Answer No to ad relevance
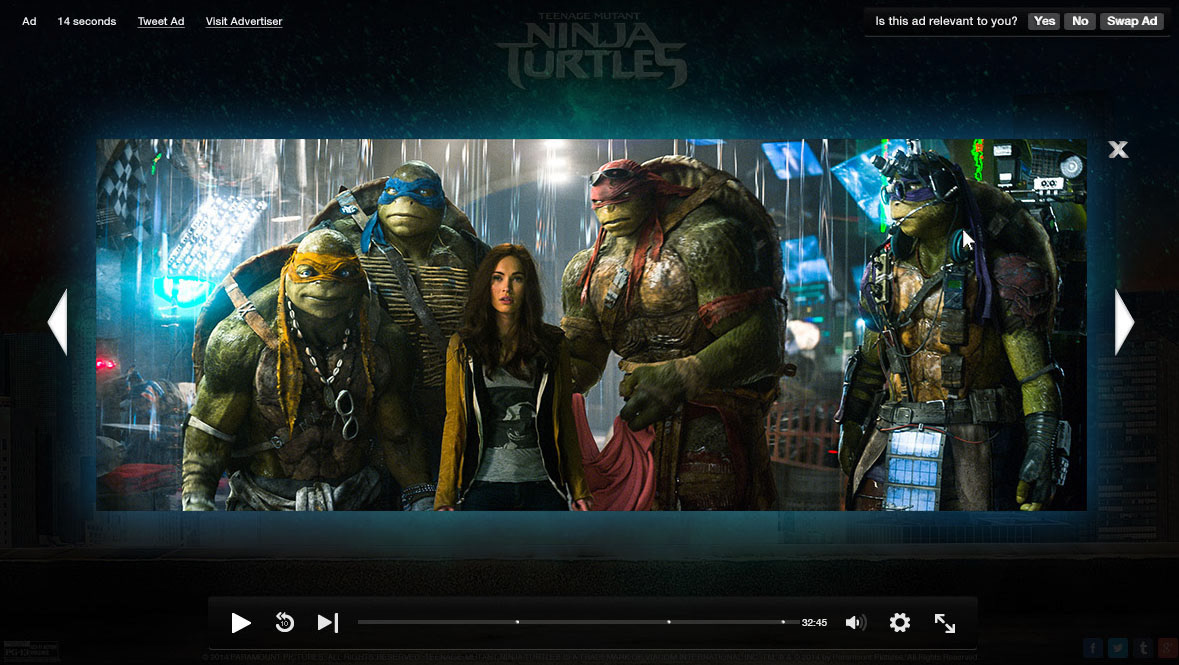This screenshot has width=1179, height=665. (x=1080, y=21)
